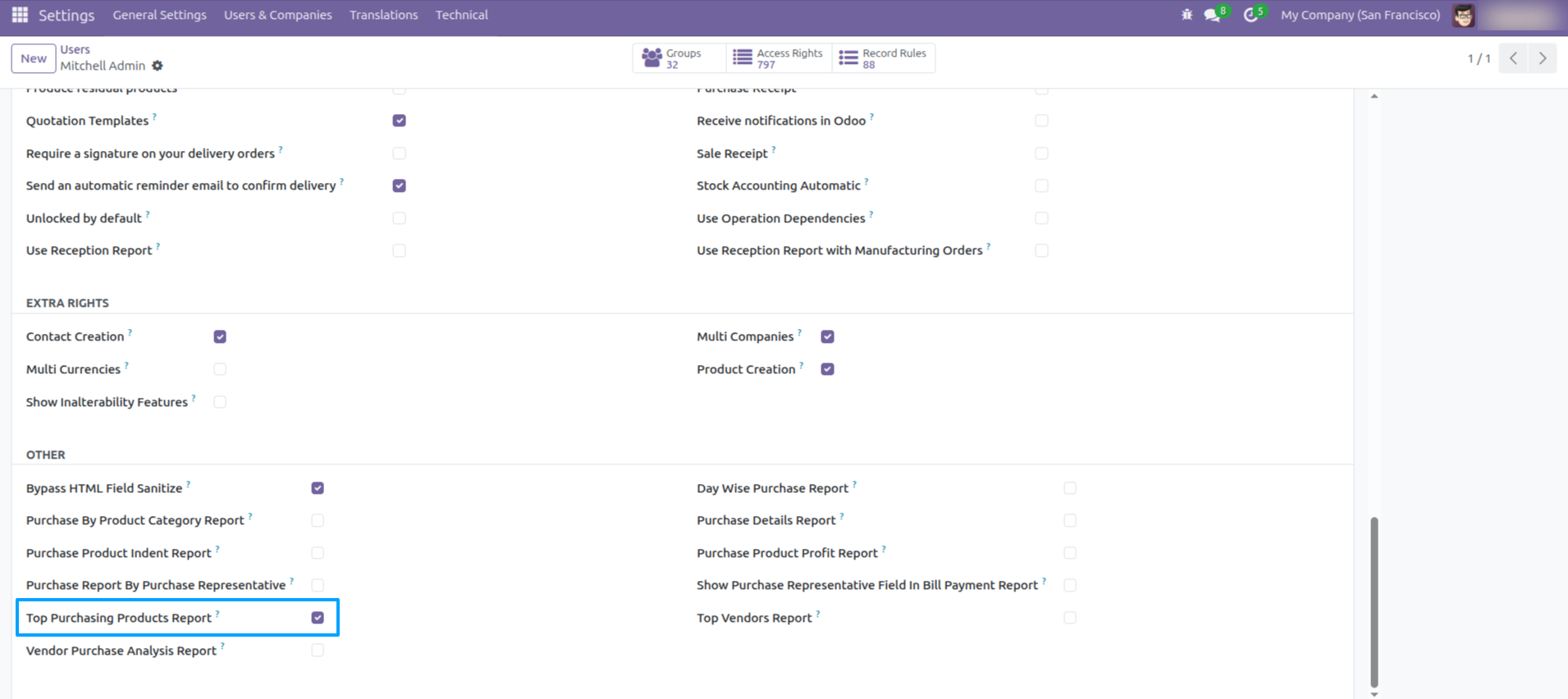Click help tooltip beside Sale Receipt
This screenshot has width=1568, height=699.
pos(774,149)
